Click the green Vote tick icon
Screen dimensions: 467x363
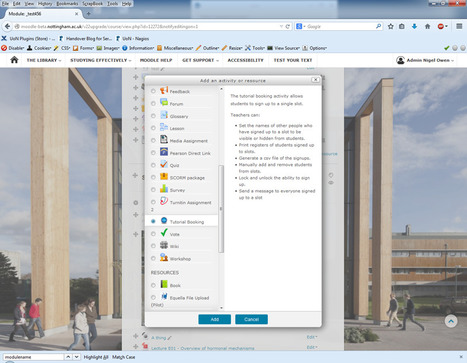pyautogui.click(x=164, y=233)
